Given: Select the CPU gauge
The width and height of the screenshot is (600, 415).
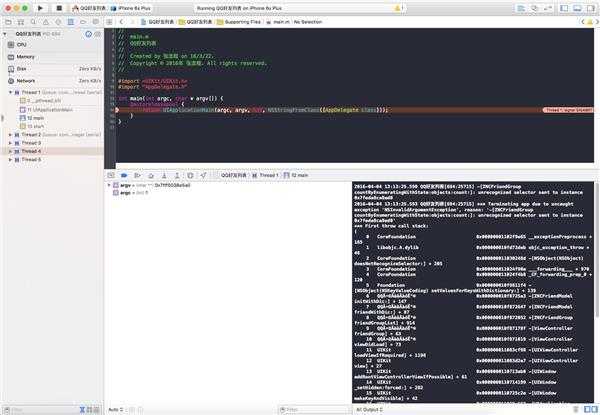Looking at the screenshot, I should coord(52,45).
